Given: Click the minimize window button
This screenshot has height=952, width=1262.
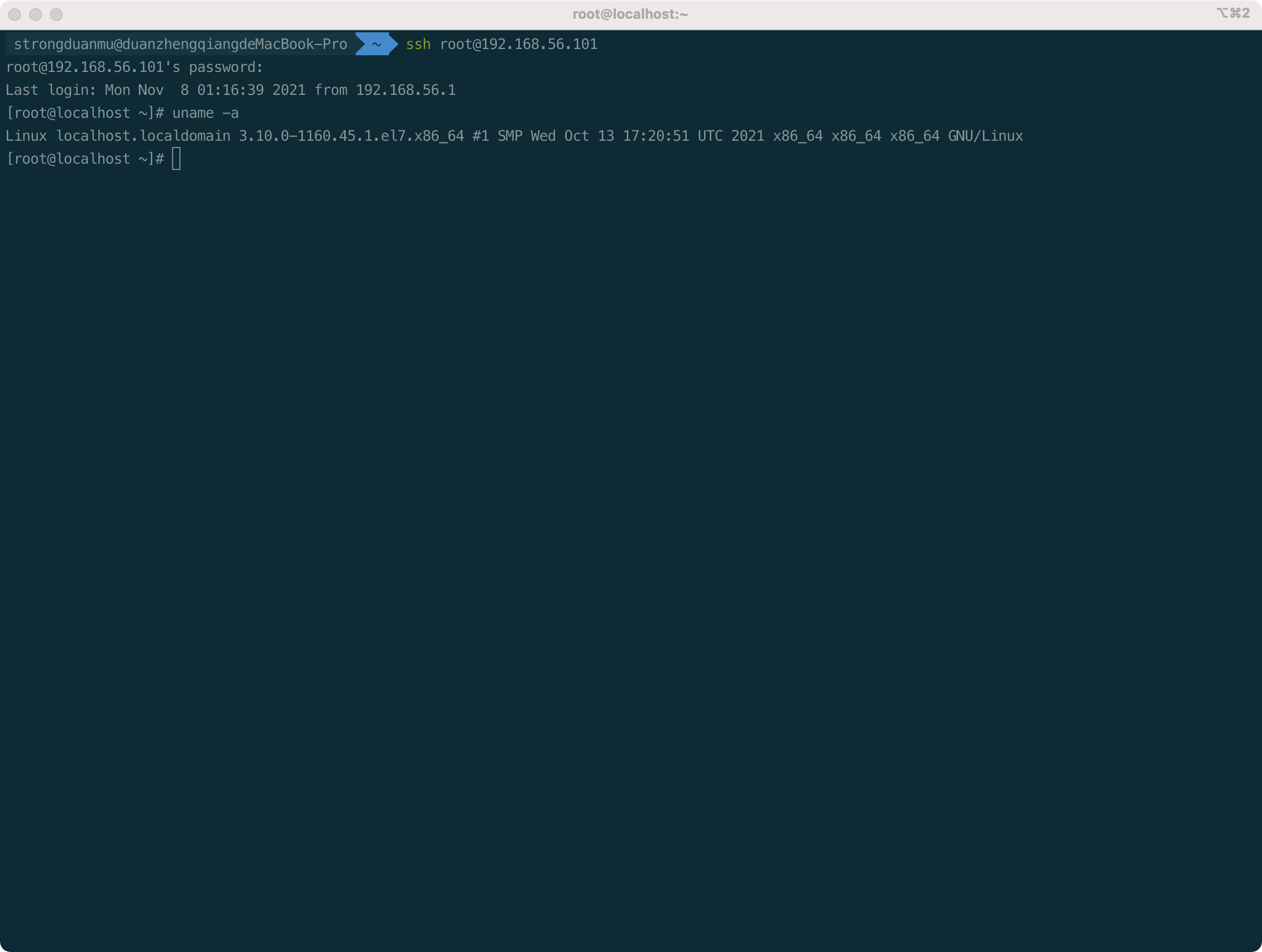Looking at the screenshot, I should [35, 15].
